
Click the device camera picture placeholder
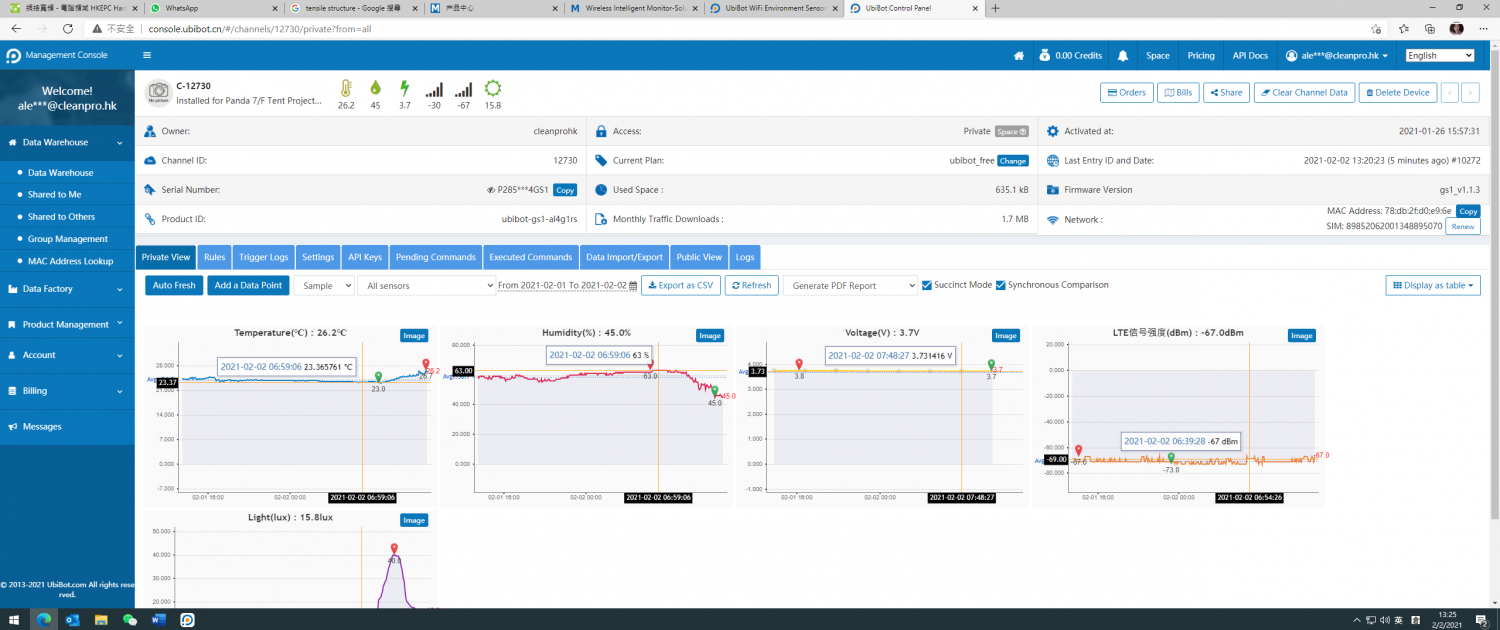click(158, 93)
